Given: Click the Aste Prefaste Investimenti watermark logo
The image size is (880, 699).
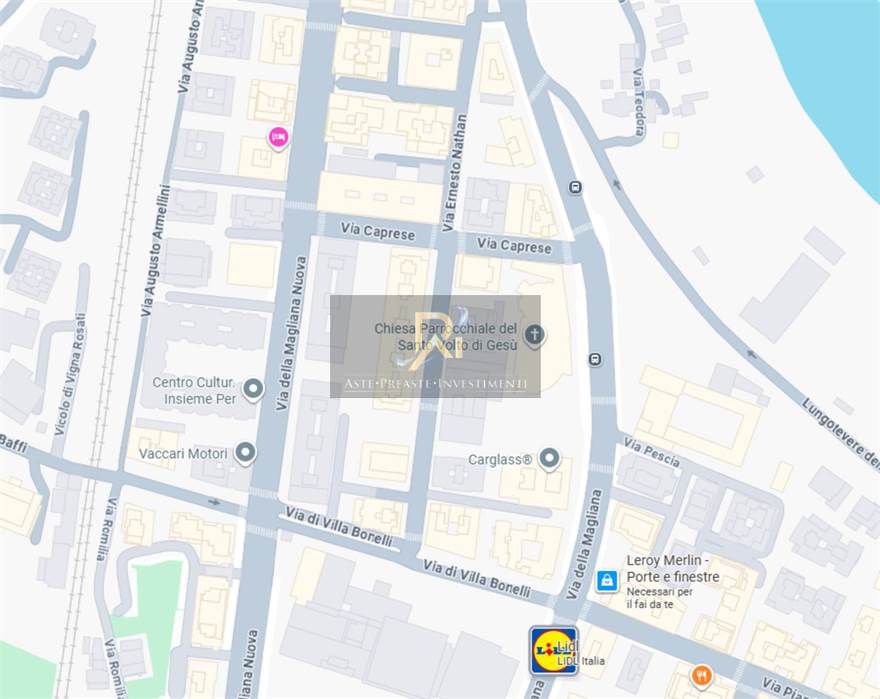Looking at the screenshot, I should click(x=436, y=346).
